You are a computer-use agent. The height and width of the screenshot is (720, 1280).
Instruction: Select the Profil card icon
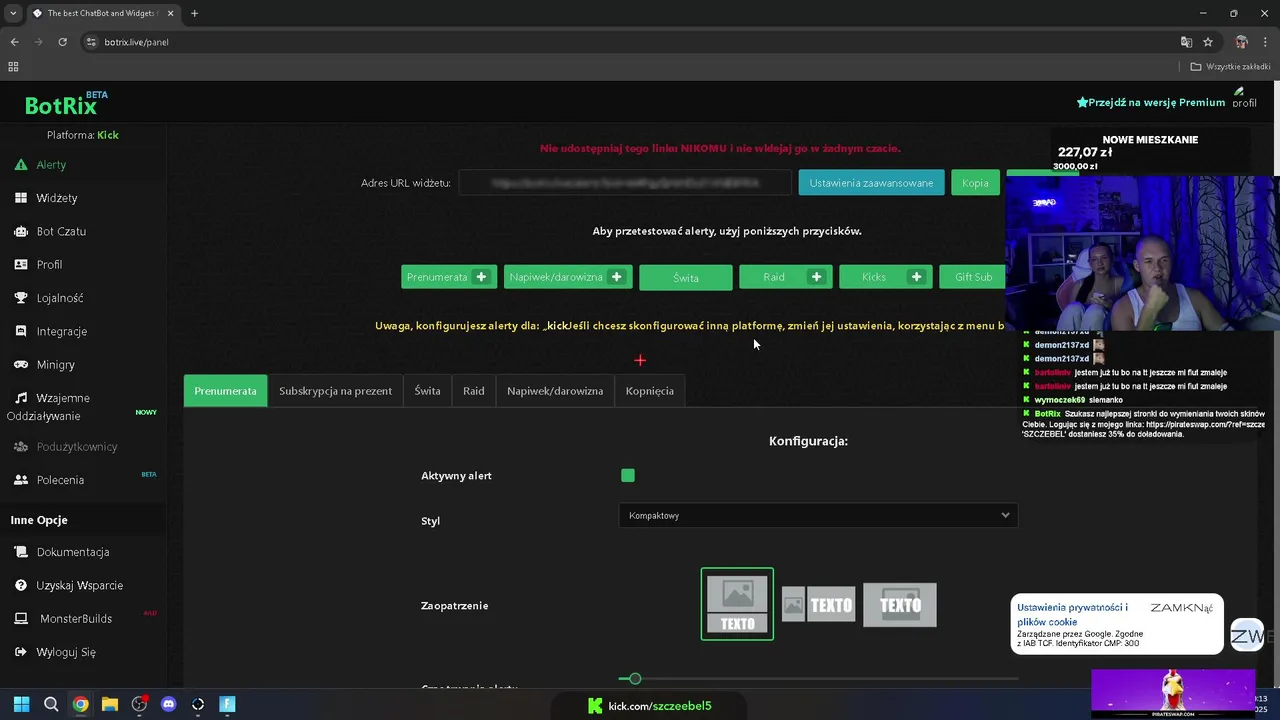(x=21, y=265)
